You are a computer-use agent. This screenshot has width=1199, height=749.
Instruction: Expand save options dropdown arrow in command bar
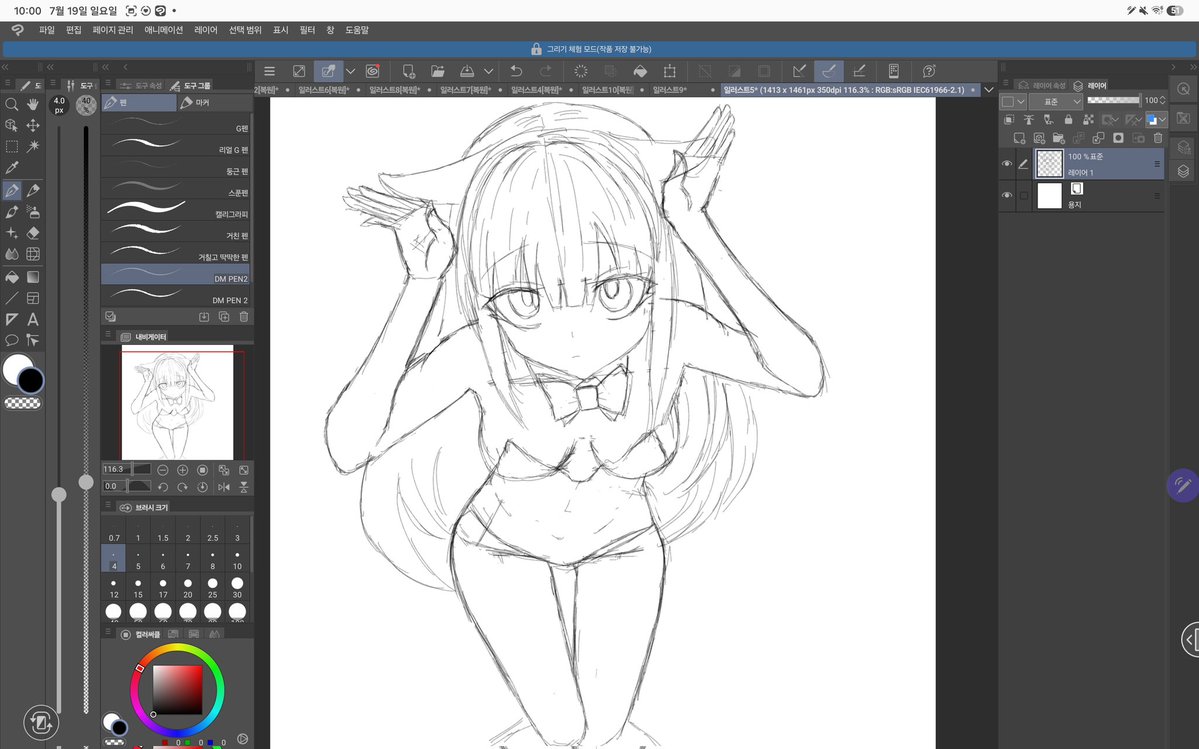click(489, 71)
